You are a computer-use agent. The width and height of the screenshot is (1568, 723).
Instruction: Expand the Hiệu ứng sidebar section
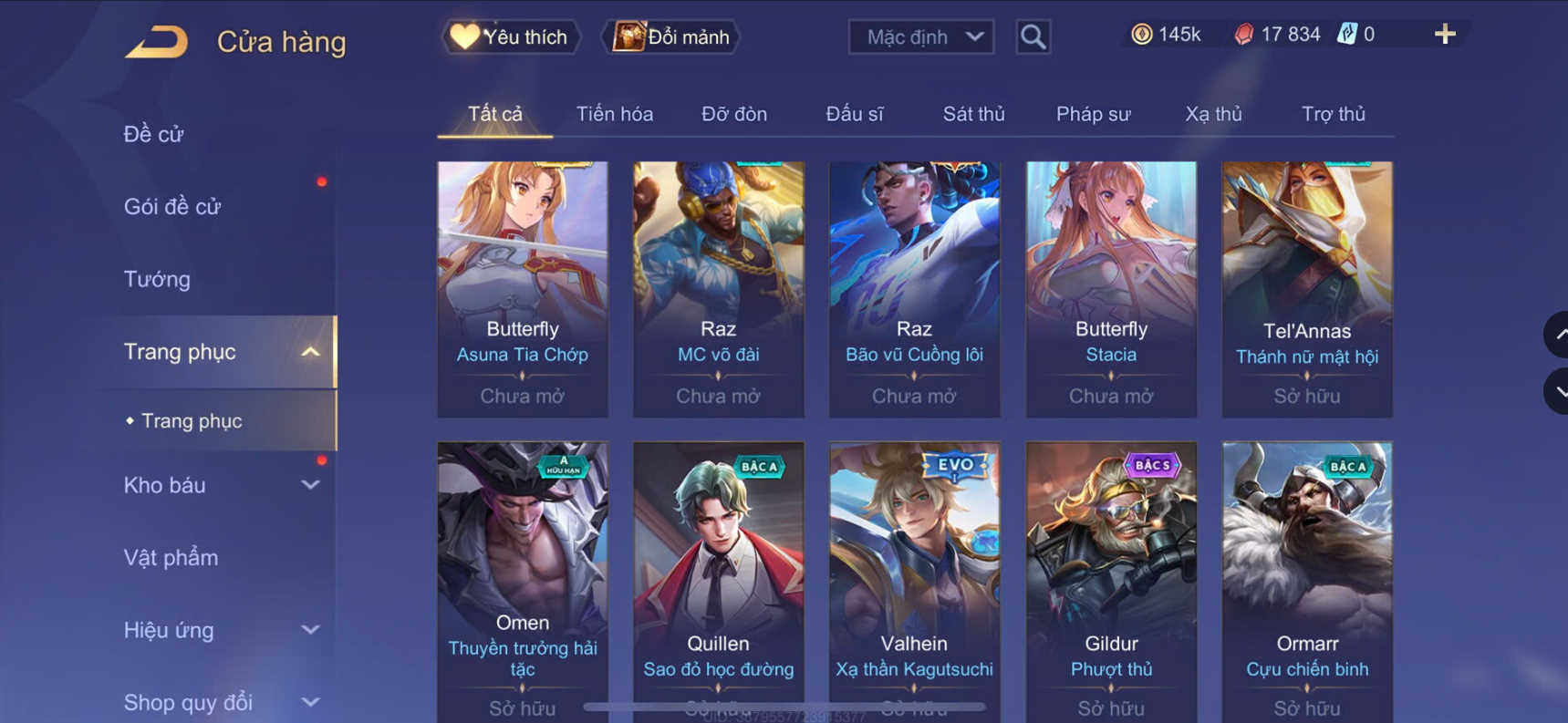tap(311, 630)
